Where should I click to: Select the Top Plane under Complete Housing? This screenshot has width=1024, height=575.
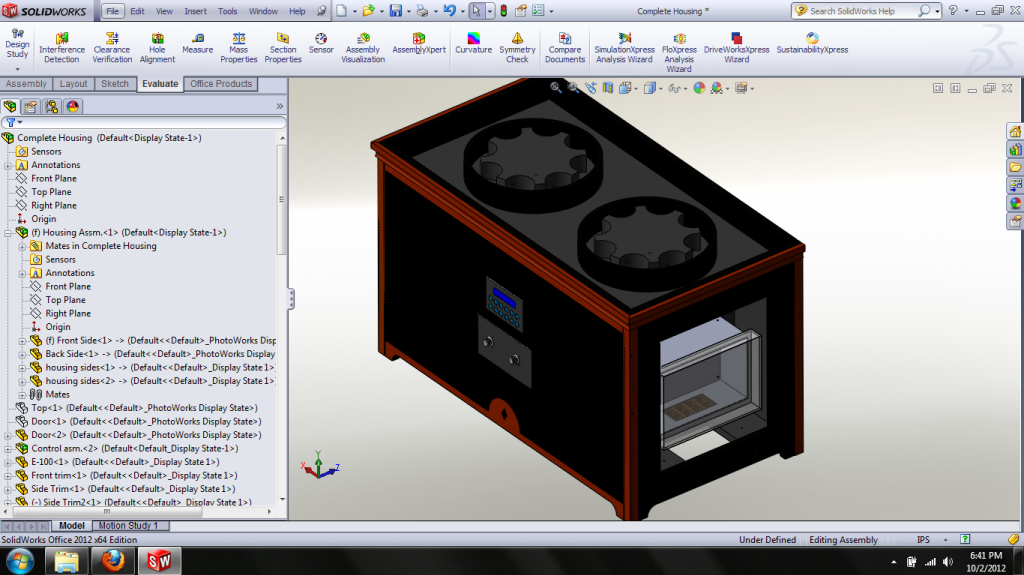point(51,192)
